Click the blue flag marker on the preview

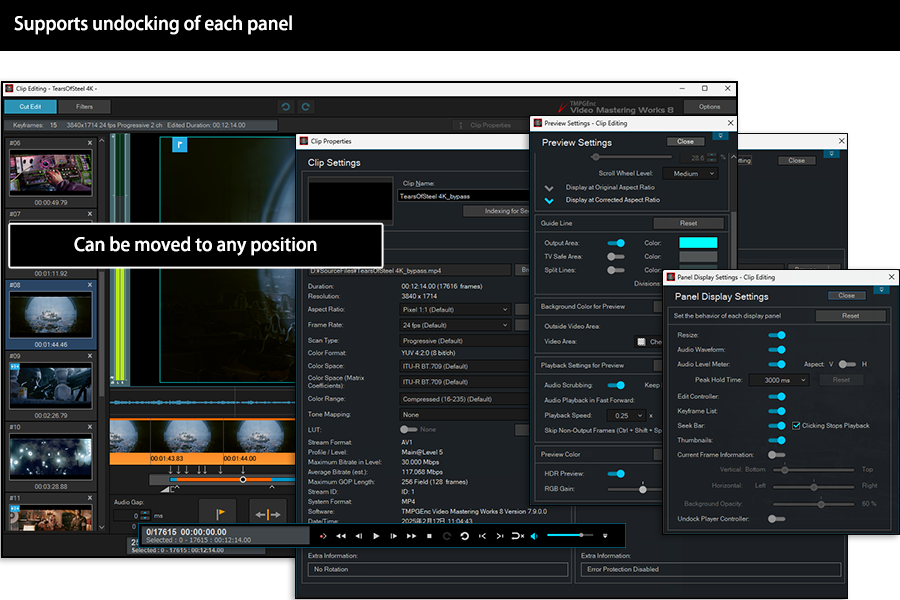coord(180,145)
